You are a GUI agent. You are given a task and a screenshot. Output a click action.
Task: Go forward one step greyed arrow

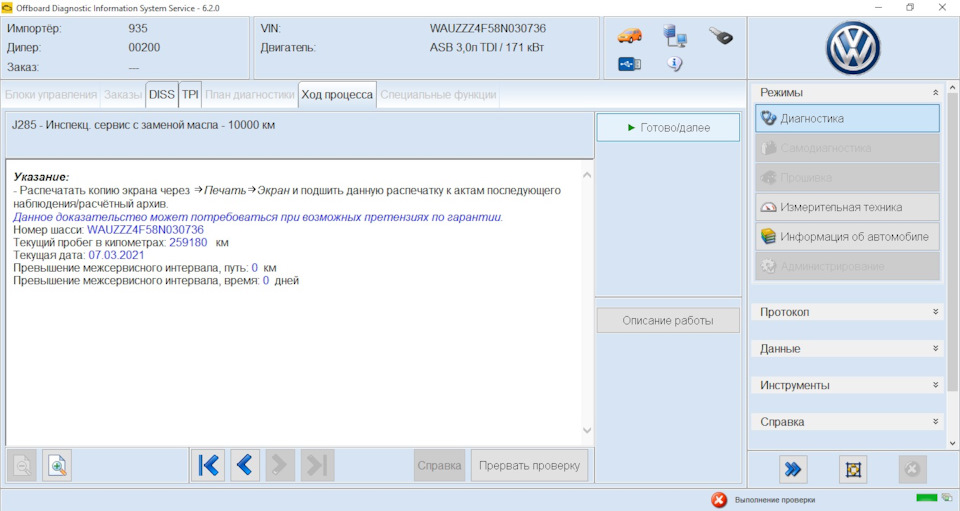point(280,466)
